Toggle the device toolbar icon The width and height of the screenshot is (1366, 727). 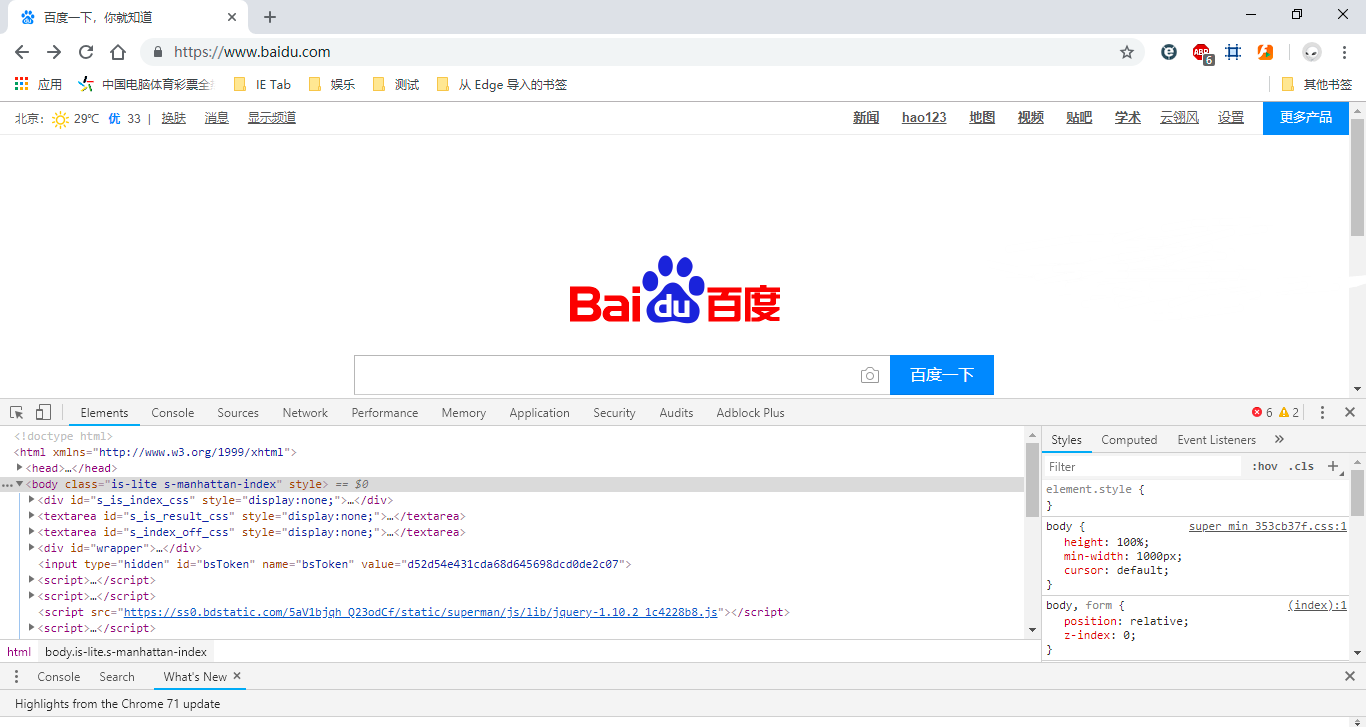pos(43,412)
